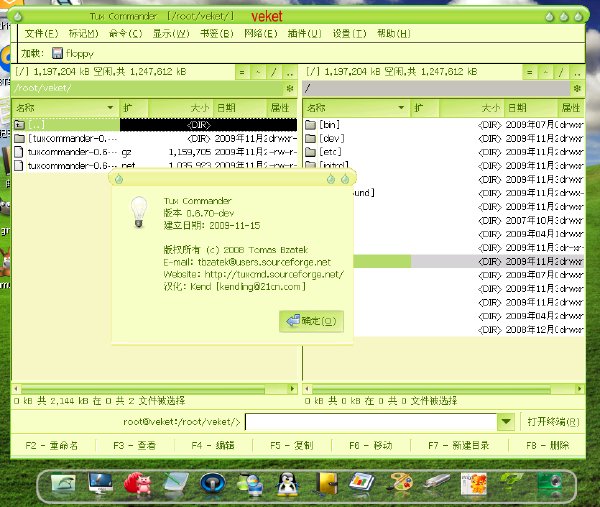Screen dimensions: 600x507
Task: Open the globe network icon in dock
Action: (250, 484)
